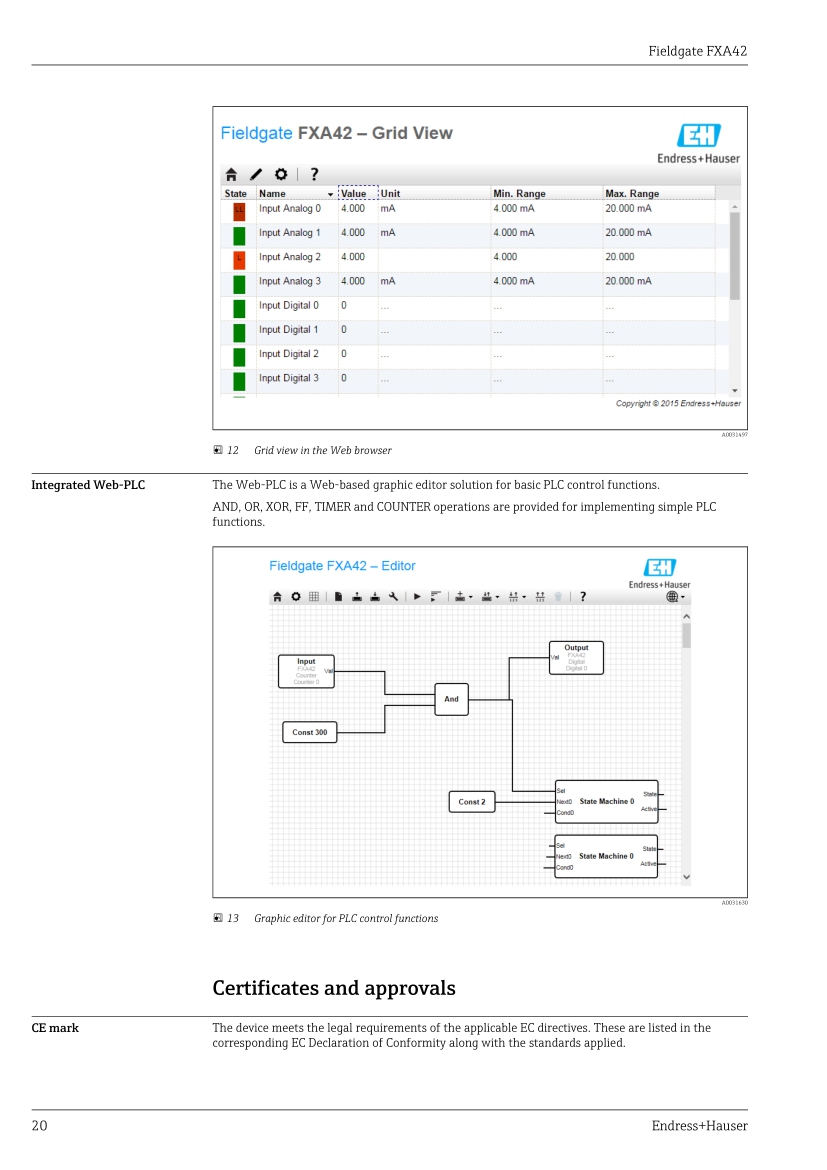Click the Integrated Web-PLC side heading
Screen dimensions: 827x1170
88,485
